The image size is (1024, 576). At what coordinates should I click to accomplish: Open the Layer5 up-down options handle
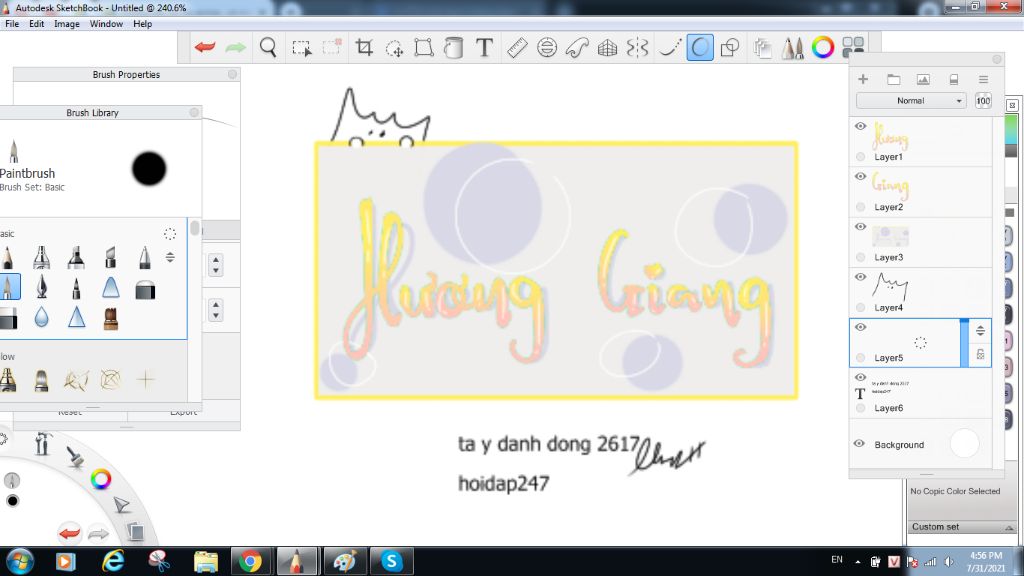(x=980, y=330)
